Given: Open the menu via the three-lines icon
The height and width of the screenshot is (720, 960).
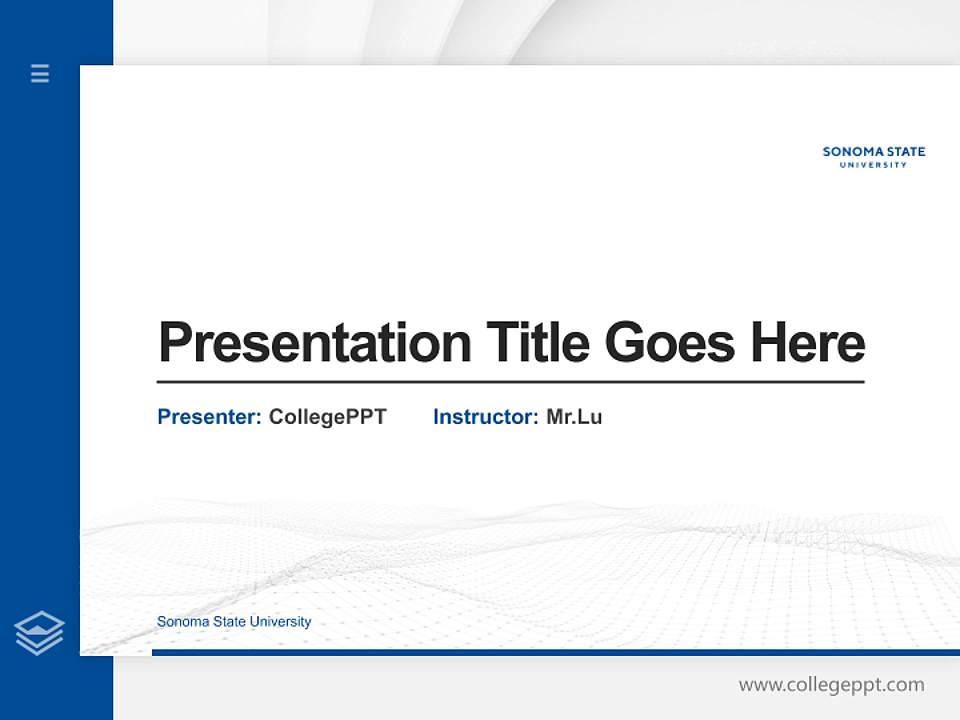Looking at the screenshot, I should tap(39, 74).
